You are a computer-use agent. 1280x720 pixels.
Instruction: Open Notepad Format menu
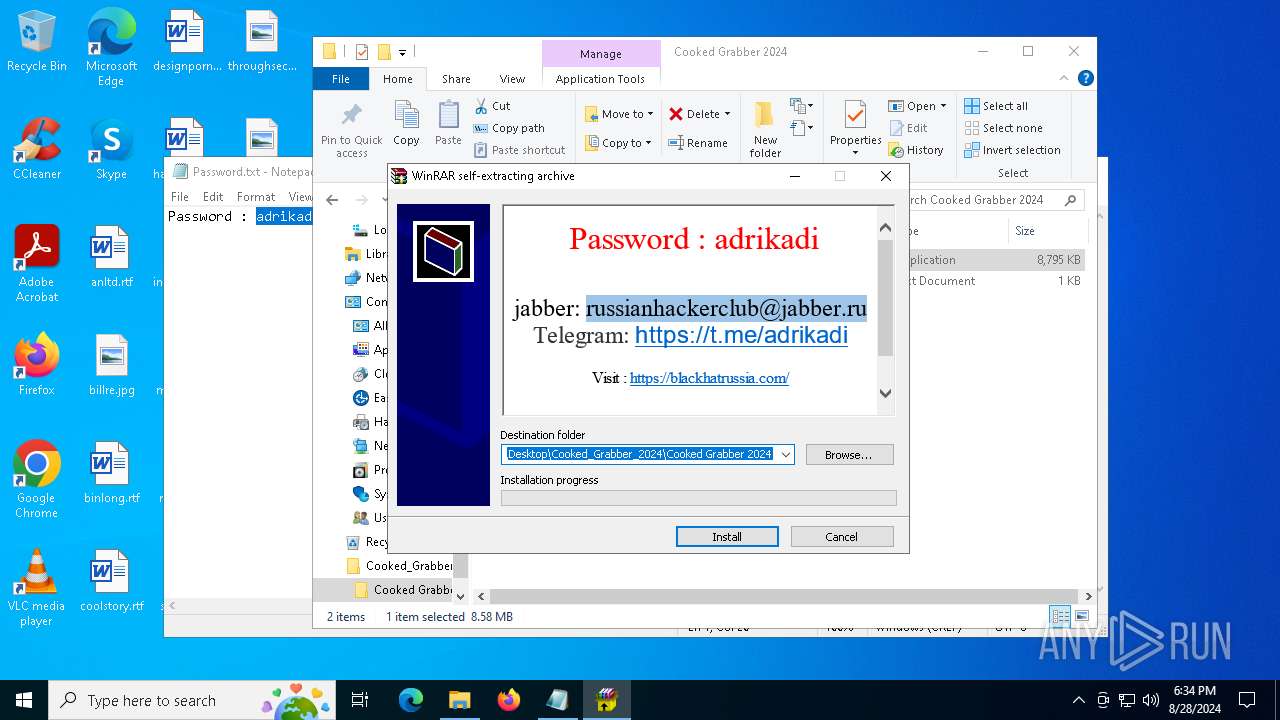coord(256,197)
